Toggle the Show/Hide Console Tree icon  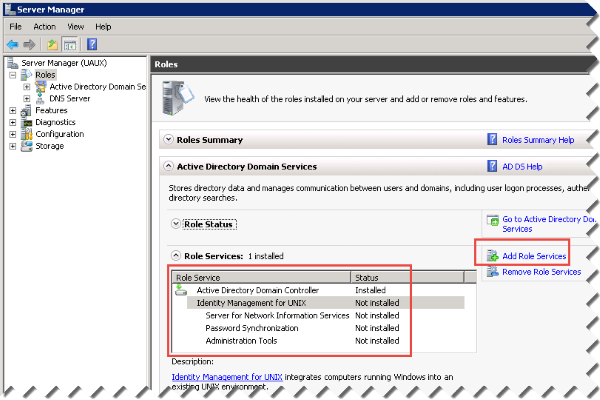click(x=70, y=44)
